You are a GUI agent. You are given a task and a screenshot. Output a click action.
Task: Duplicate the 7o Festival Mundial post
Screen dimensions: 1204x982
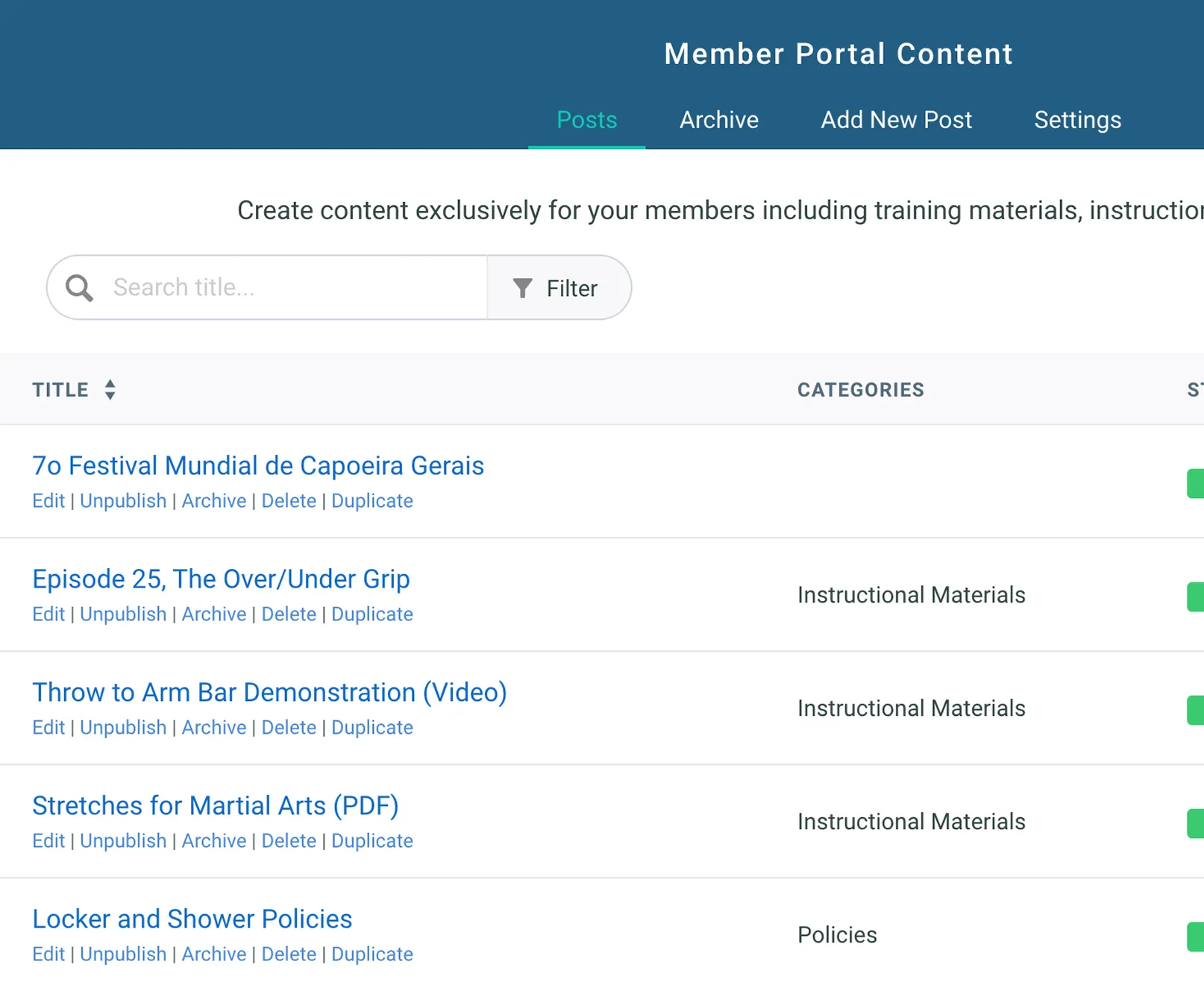[x=372, y=501]
